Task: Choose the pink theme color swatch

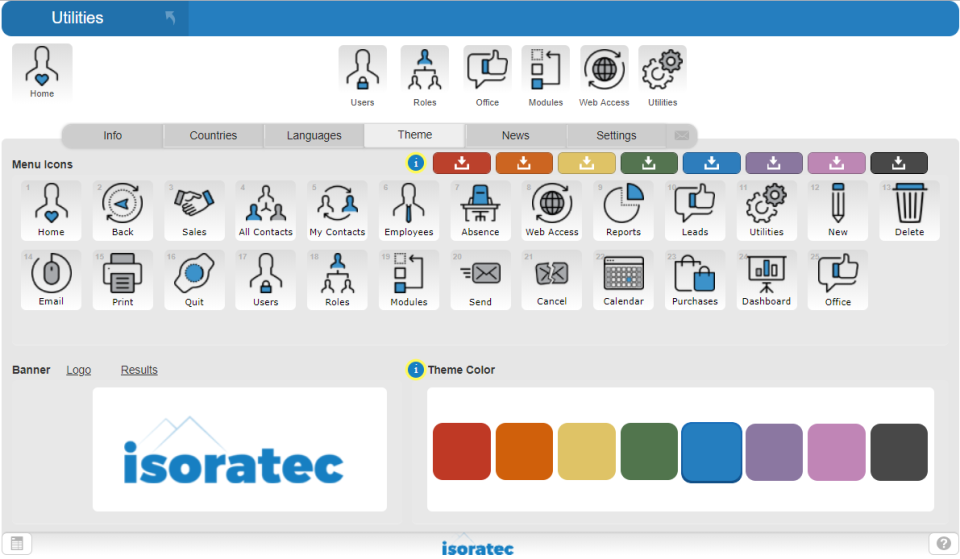Action: (836, 451)
